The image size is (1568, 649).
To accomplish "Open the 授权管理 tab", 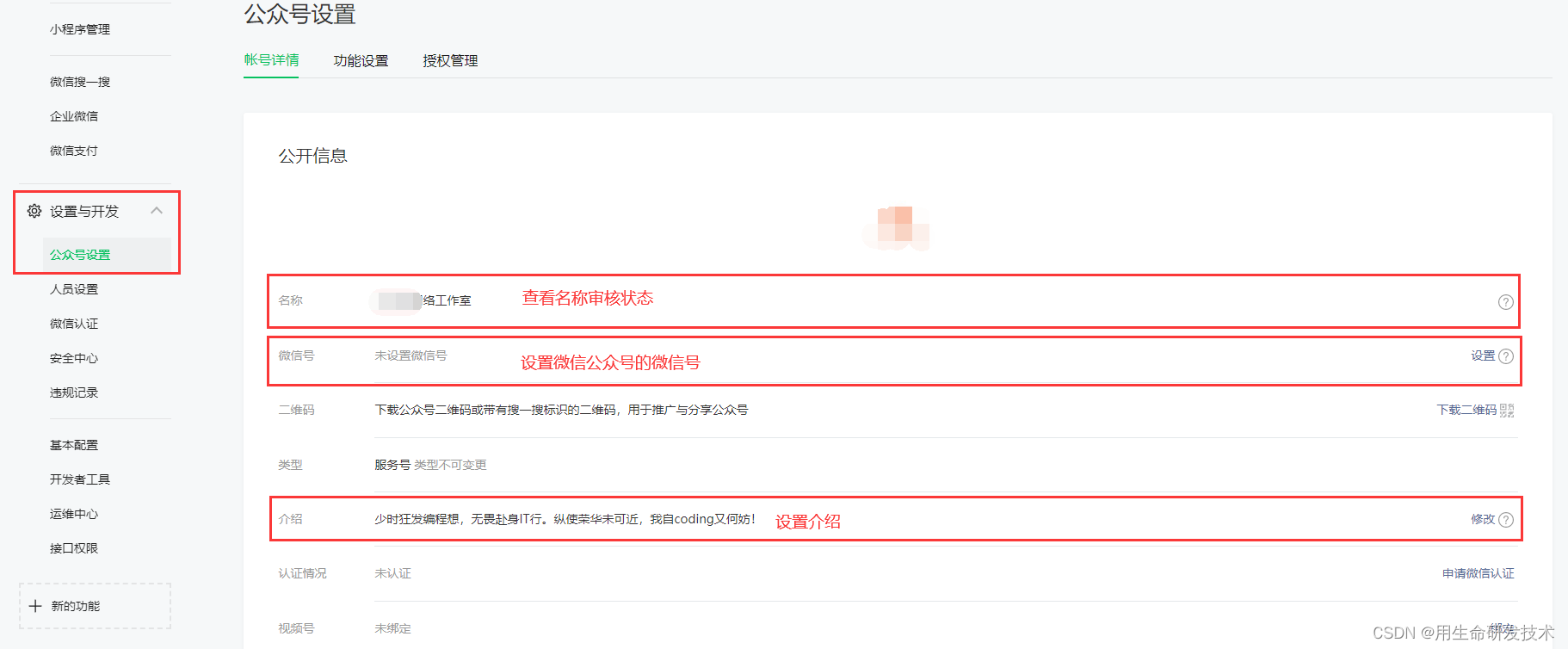I will coord(450,61).
